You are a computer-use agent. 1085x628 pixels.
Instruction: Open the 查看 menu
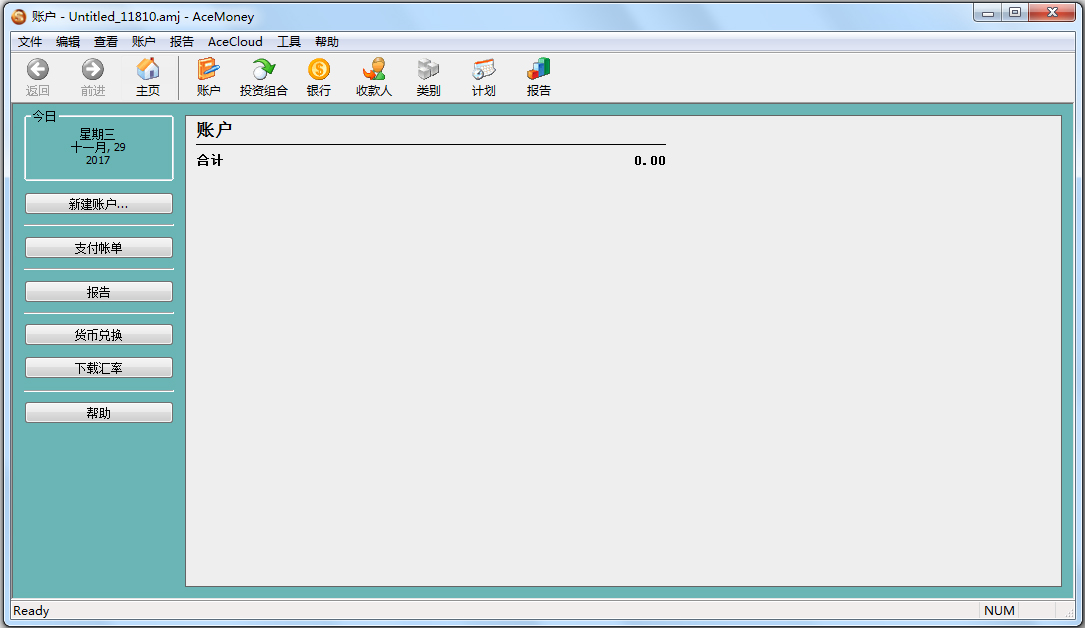coord(106,41)
